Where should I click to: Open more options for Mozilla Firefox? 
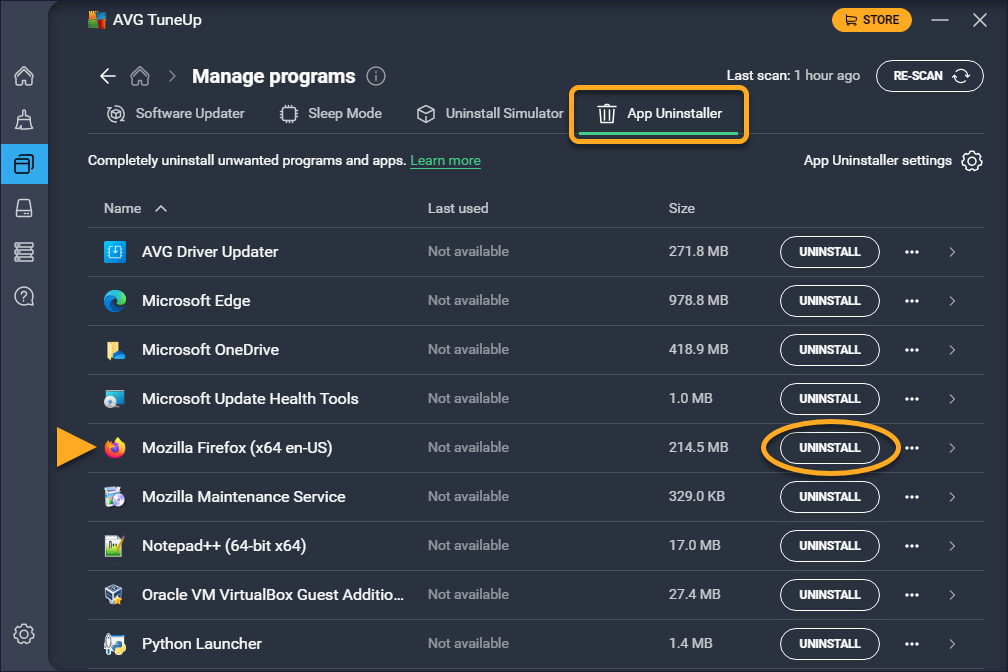[x=911, y=448]
